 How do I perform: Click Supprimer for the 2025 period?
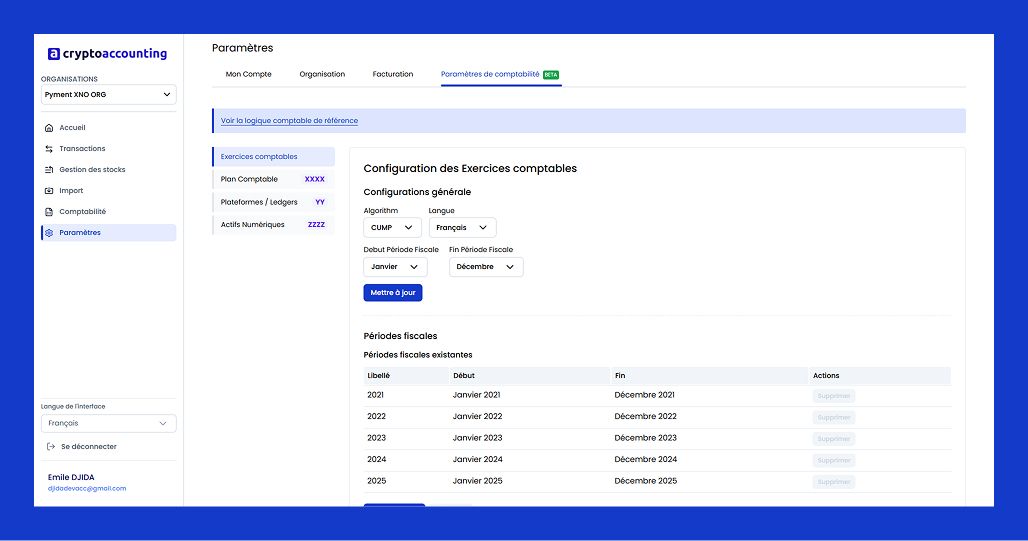834,482
